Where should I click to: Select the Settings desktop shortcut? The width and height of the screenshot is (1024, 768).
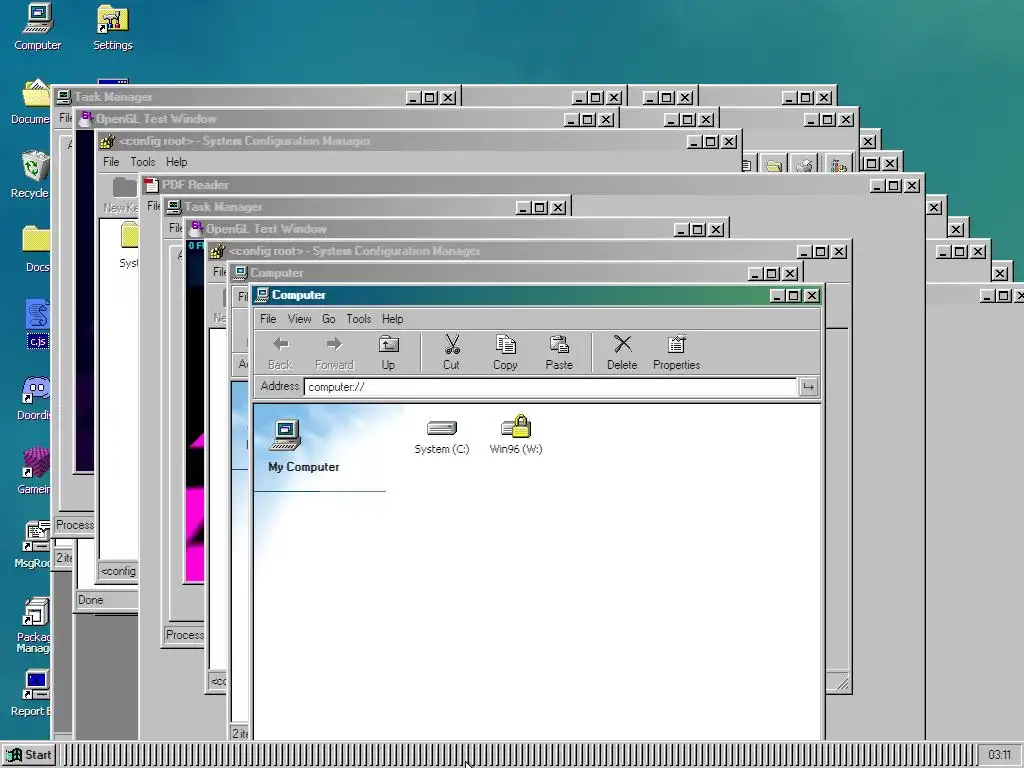pyautogui.click(x=112, y=27)
